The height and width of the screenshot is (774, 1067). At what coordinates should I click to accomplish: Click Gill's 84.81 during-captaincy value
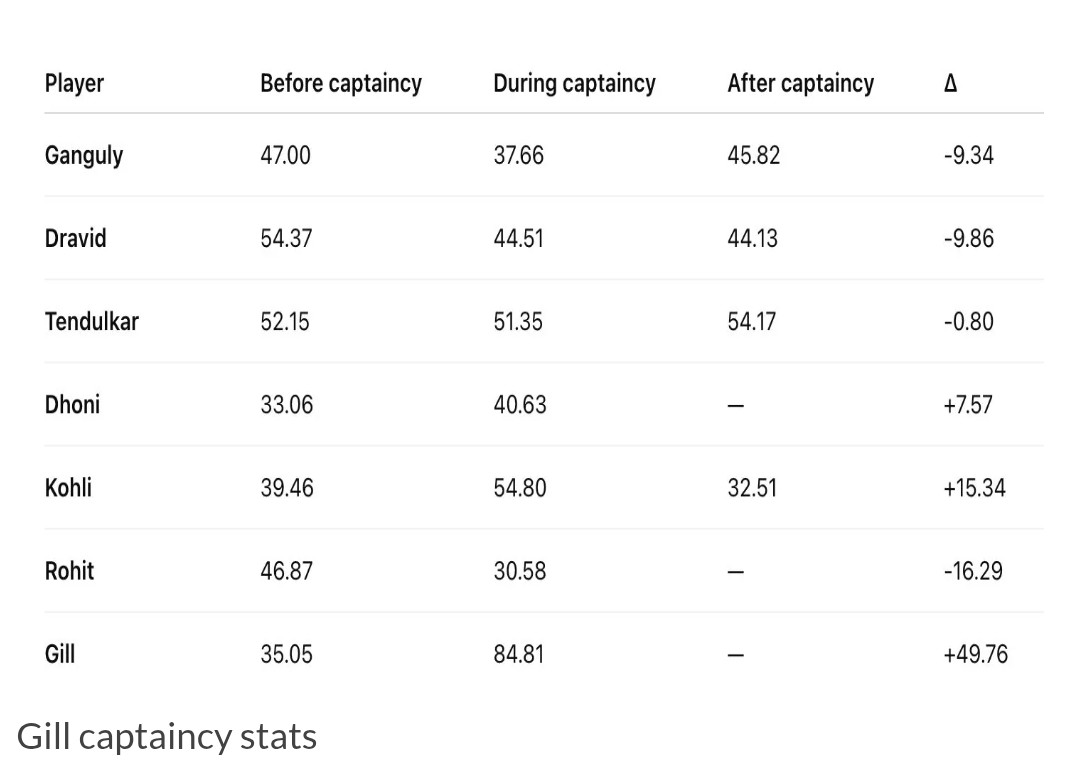(x=518, y=654)
